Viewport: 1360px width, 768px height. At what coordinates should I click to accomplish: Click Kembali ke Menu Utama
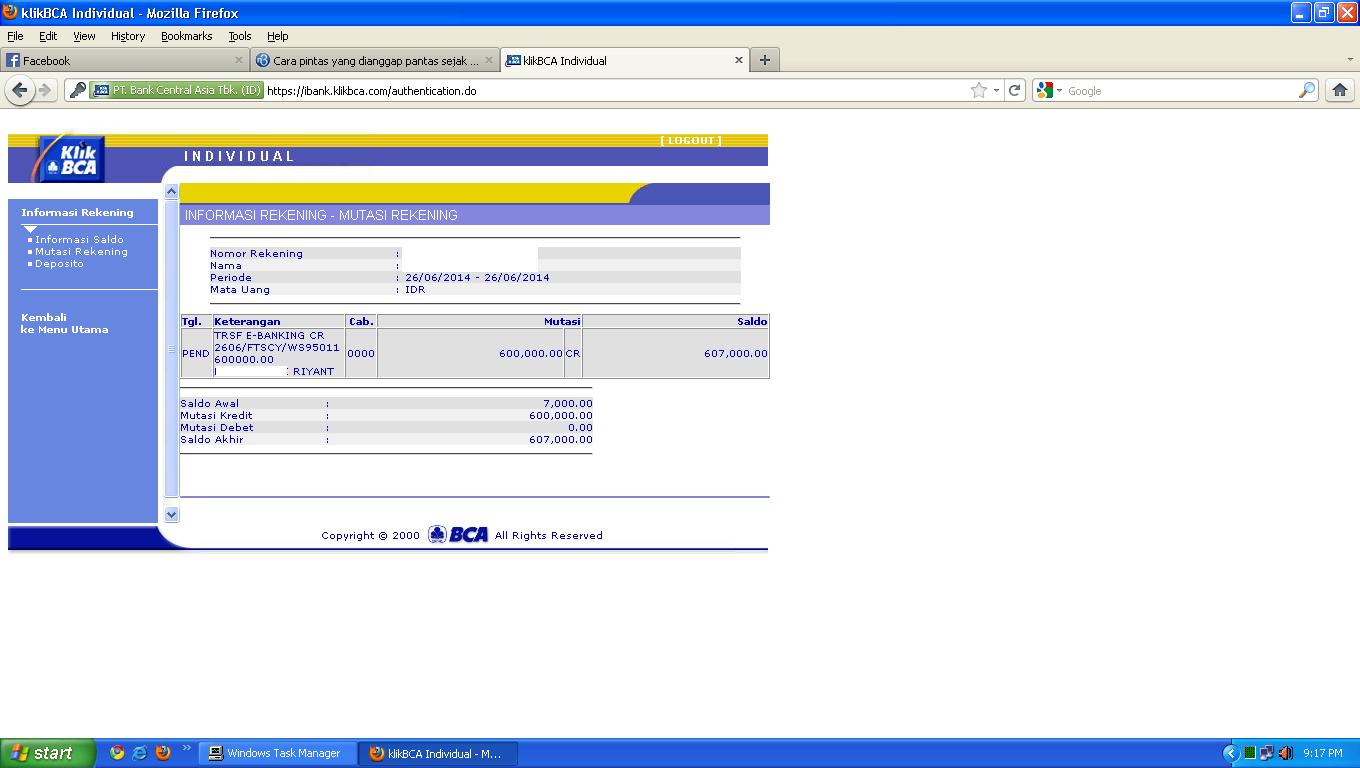pyautogui.click(x=64, y=323)
